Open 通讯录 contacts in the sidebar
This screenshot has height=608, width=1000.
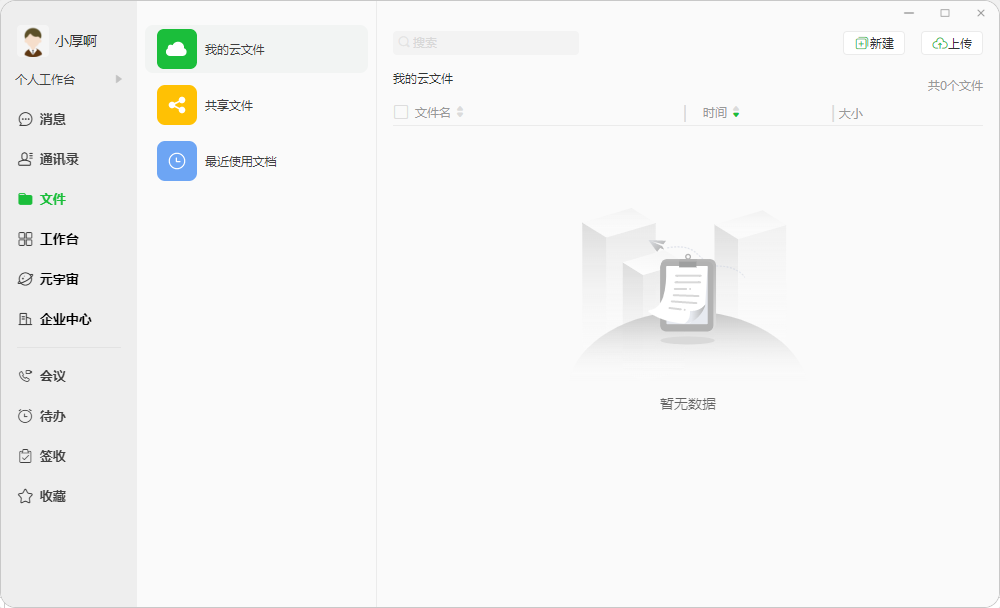[48, 159]
